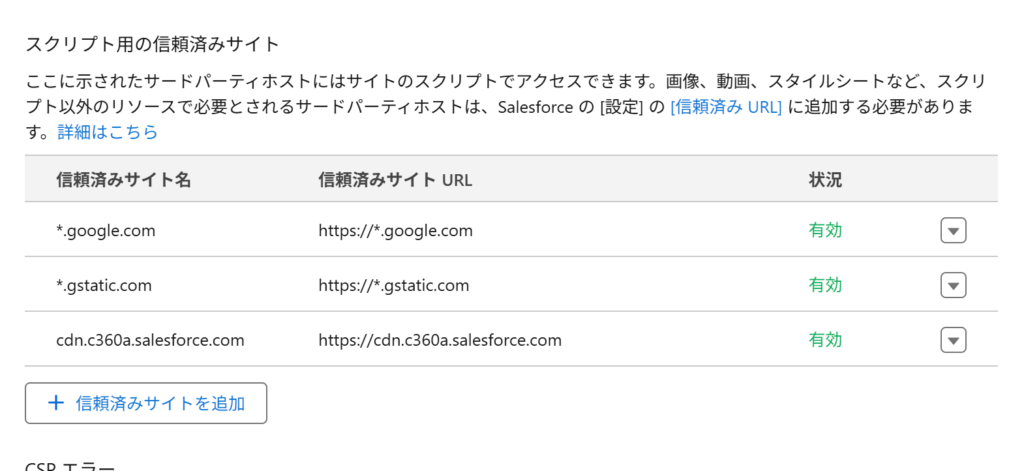Open the dropdown arrow for cdn.c360a.salesforce.com row
1024x471 pixels.
click(x=953, y=340)
